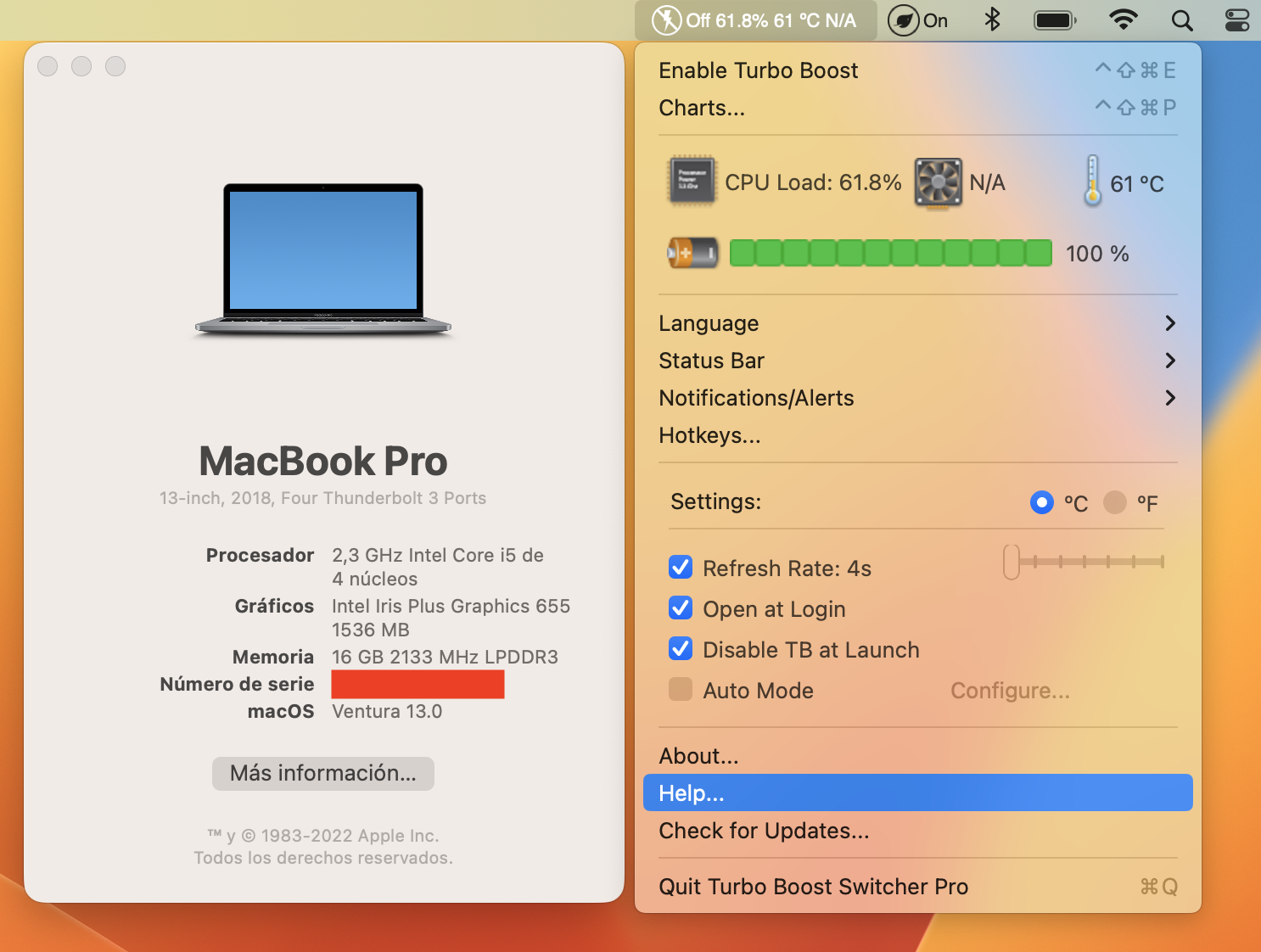
Task: Uncheck the Open at Login checkbox
Action: point(681,608)
